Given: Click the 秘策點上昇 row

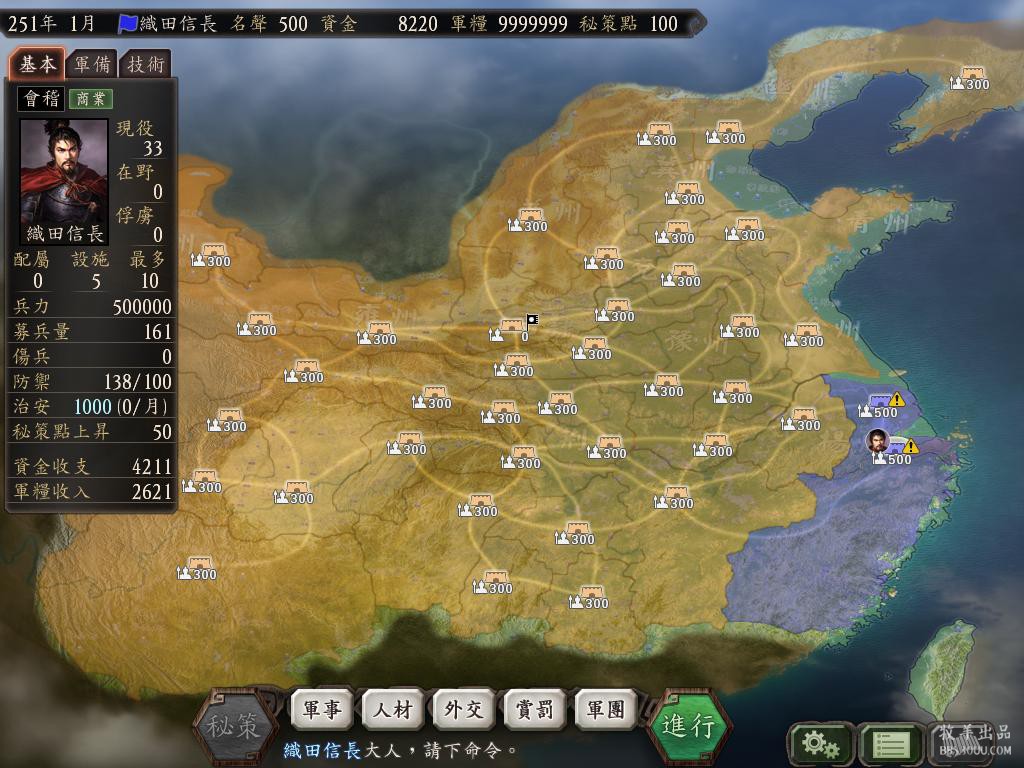Looking at the screenshot, I should (x=92, y=432).
